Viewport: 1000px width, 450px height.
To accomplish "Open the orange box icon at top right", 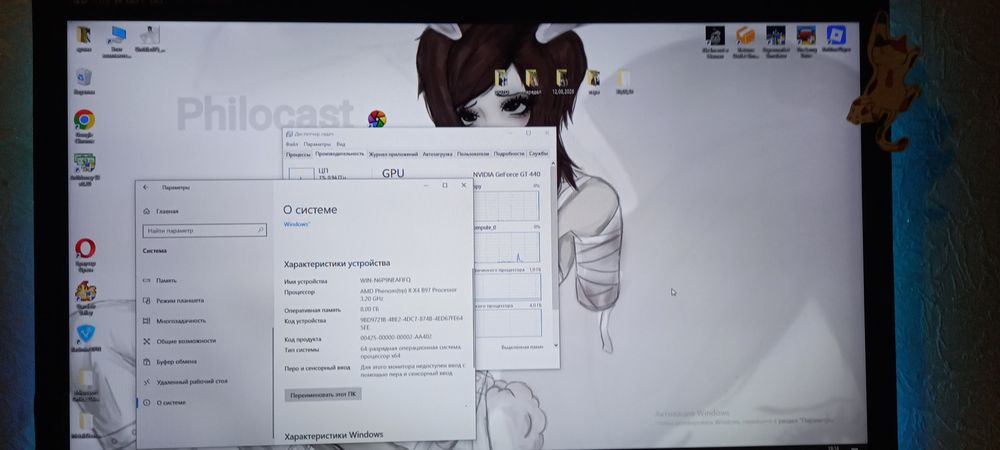I will (x=746, y=35).
